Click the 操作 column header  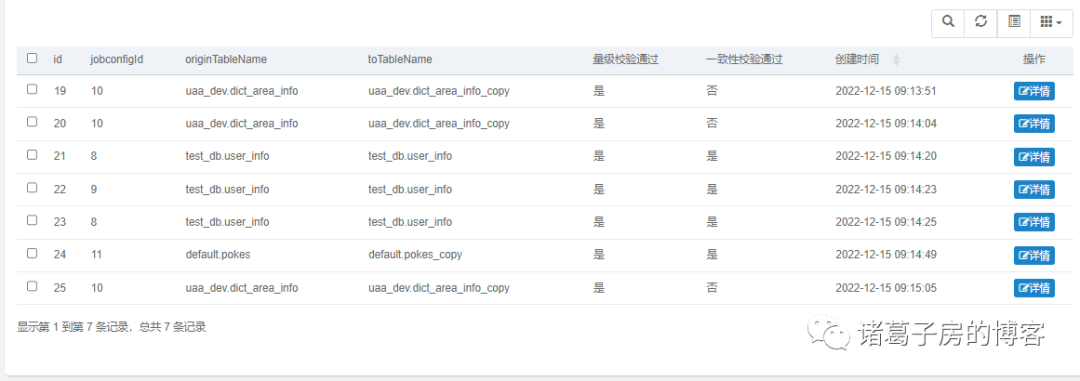(x=1034, y=60)
